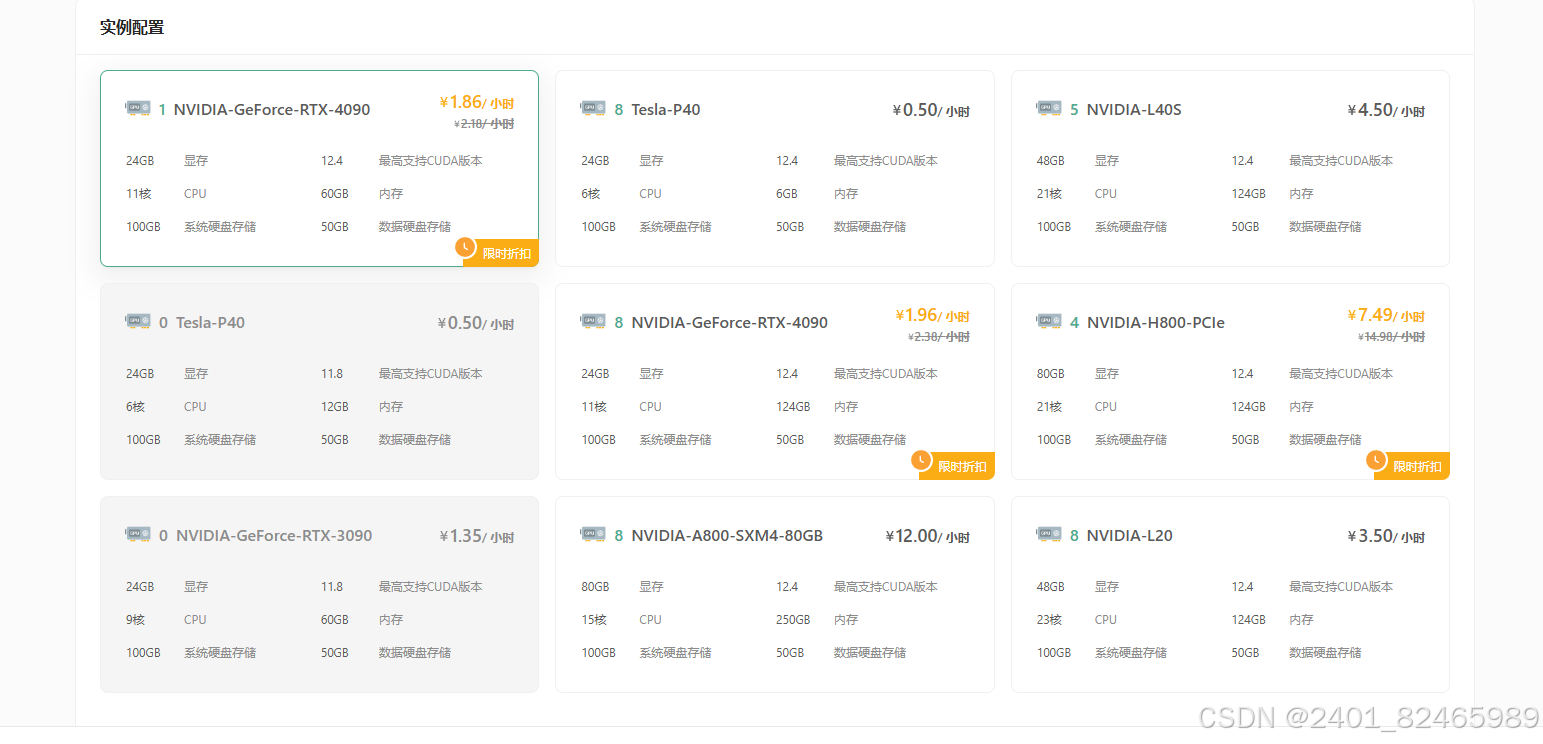Click 11.8 CUDA version on RTX-3090 card
This screenshot has width=1543, height=744.
coord(332,587)
